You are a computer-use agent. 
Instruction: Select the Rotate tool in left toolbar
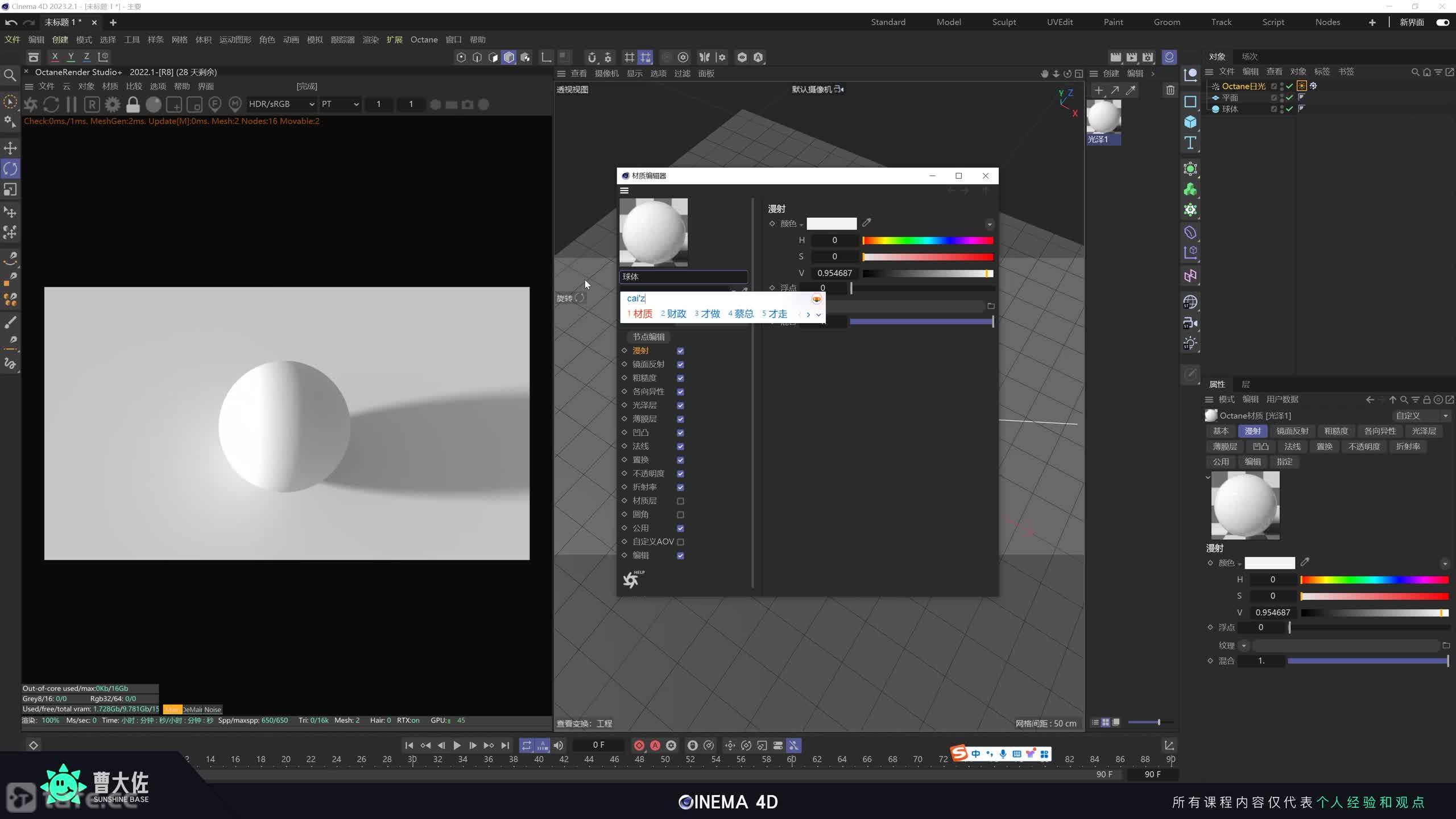click(x=10, y=169)
